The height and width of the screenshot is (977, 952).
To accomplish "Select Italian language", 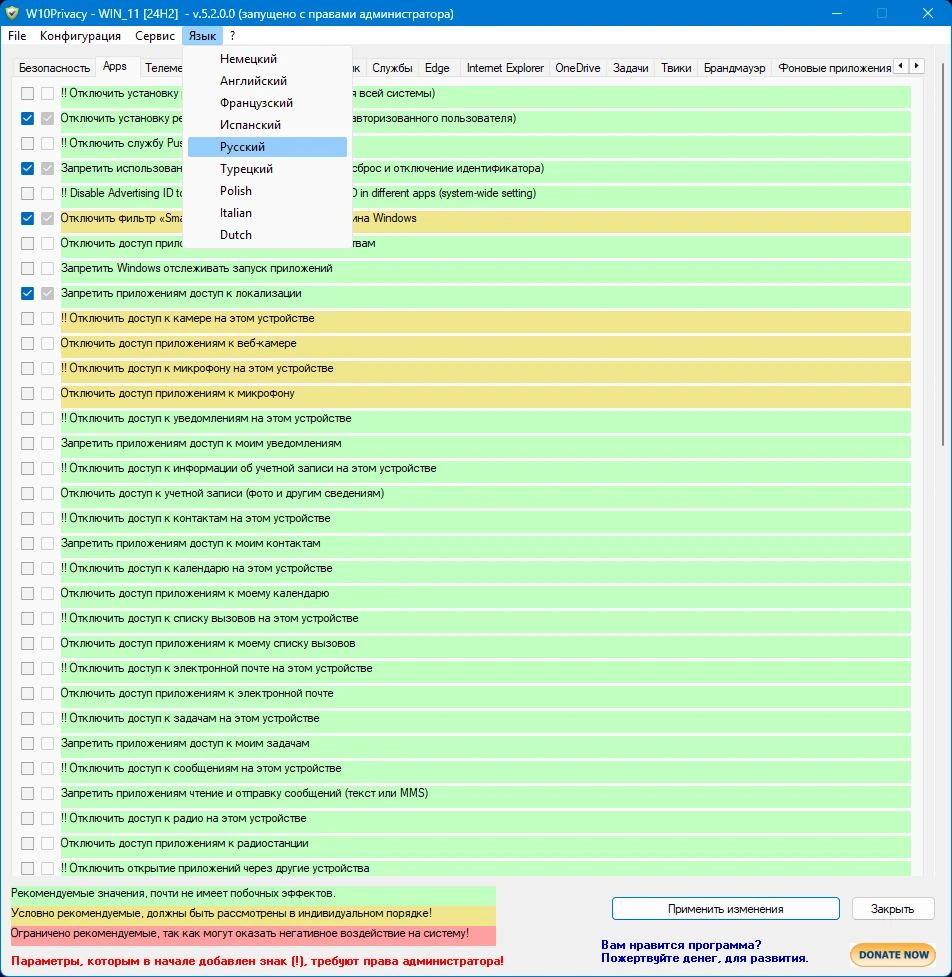I will 267,213.
